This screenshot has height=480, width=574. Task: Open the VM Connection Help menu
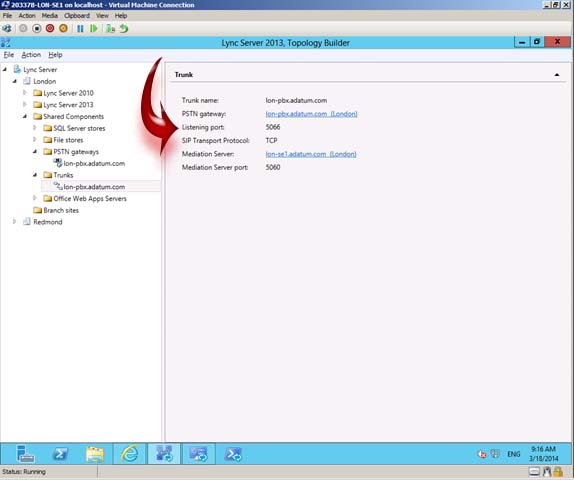click(x=121, y=16)
